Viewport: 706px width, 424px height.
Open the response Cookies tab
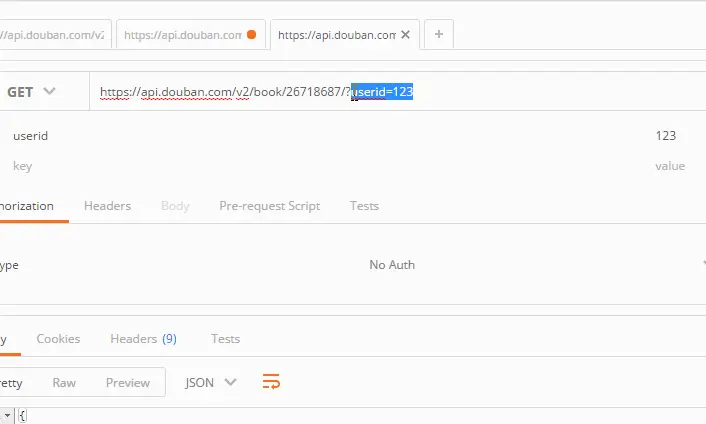pyautogui.click(x=58, y=338)
